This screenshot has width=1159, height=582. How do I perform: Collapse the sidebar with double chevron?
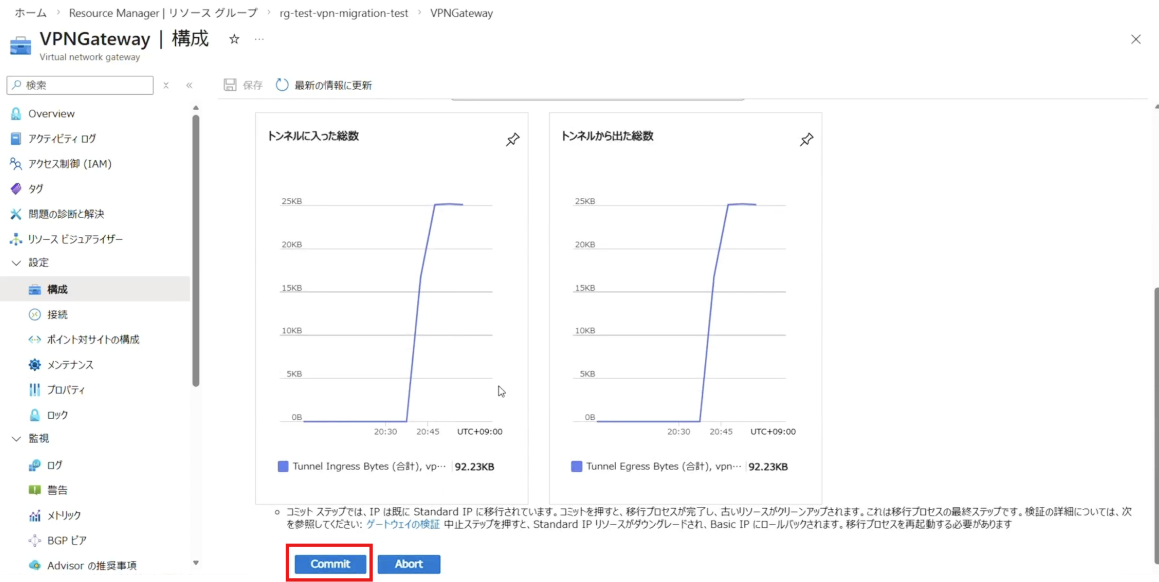(189, 85)
